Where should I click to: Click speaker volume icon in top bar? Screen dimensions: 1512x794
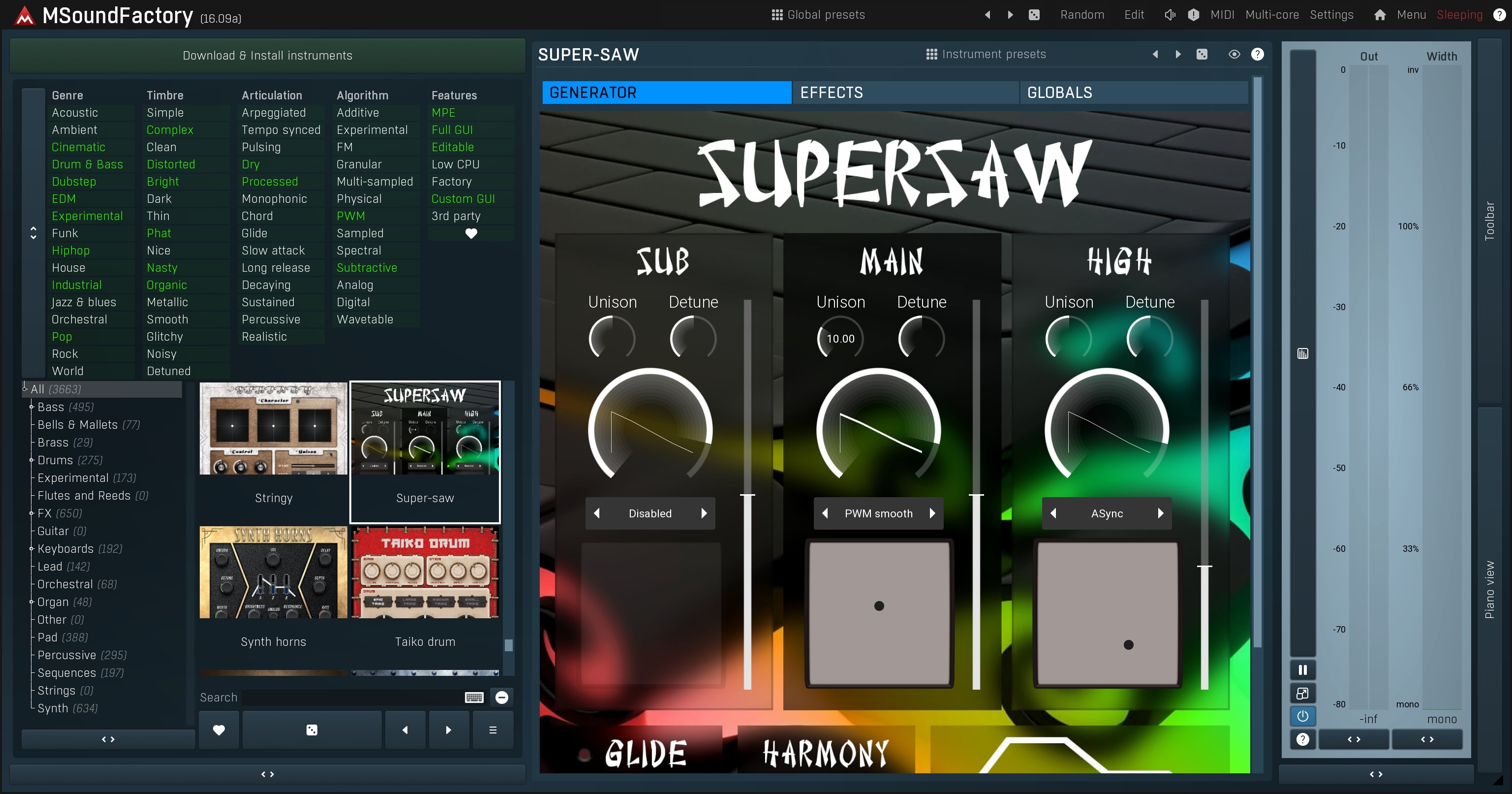click(1170, 15)
